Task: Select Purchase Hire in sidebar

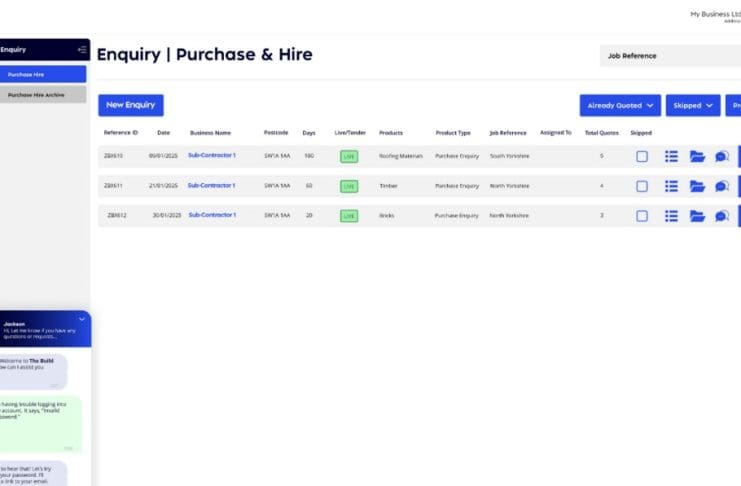Action: (x=43, y=74)
